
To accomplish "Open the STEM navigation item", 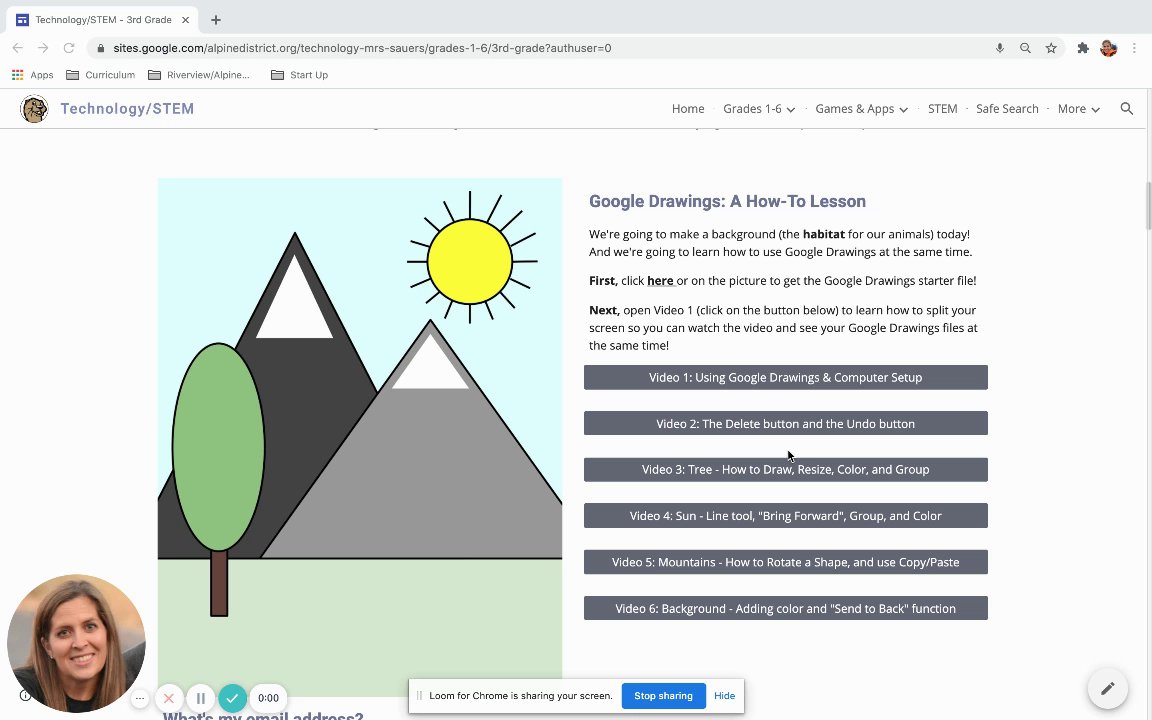I will coord(942,109).
